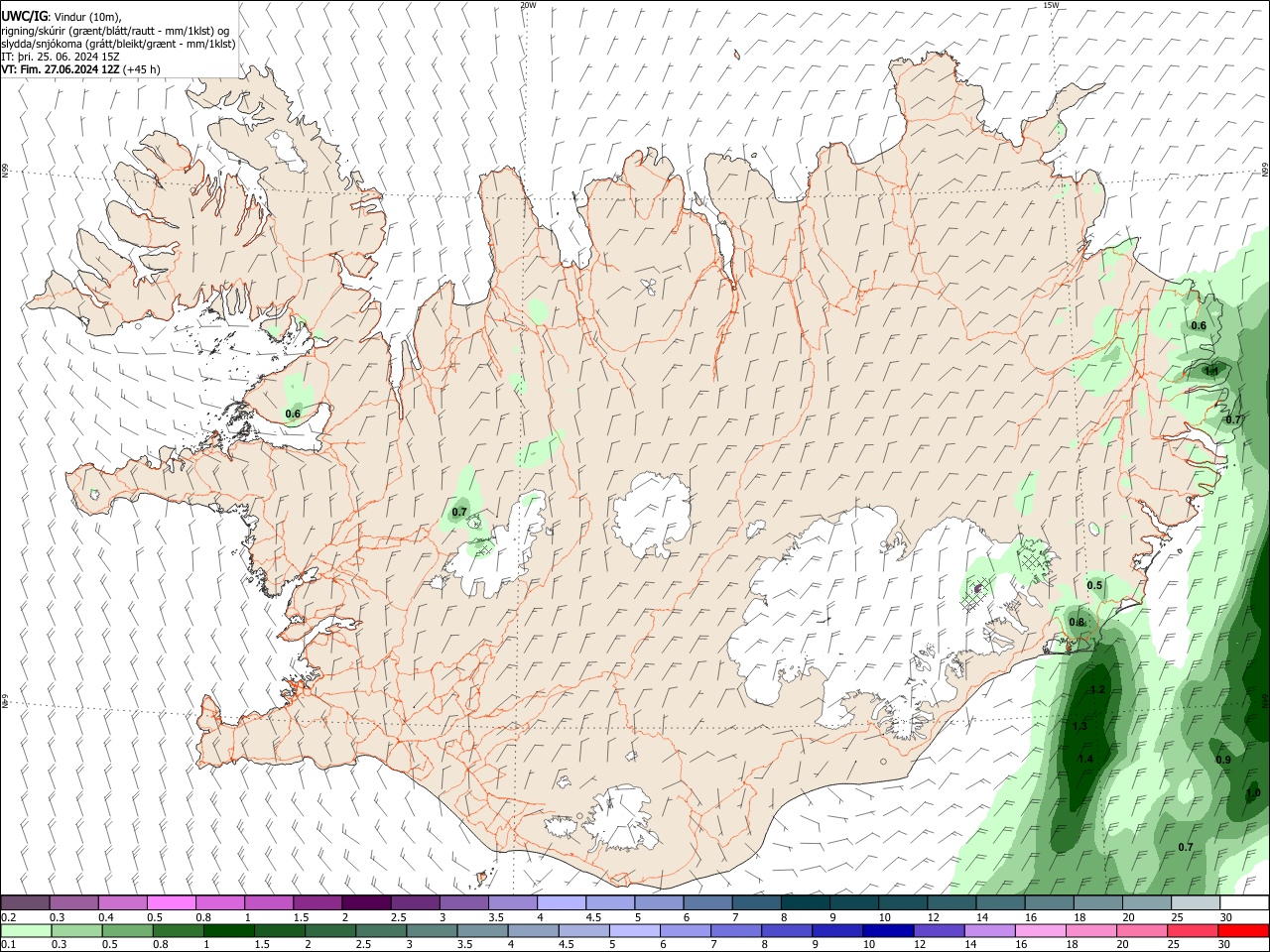This screenshot has width=1270, height=952.
Task: Click the '20W' longitude label on the map's upper edge
Action: [528, 5]
